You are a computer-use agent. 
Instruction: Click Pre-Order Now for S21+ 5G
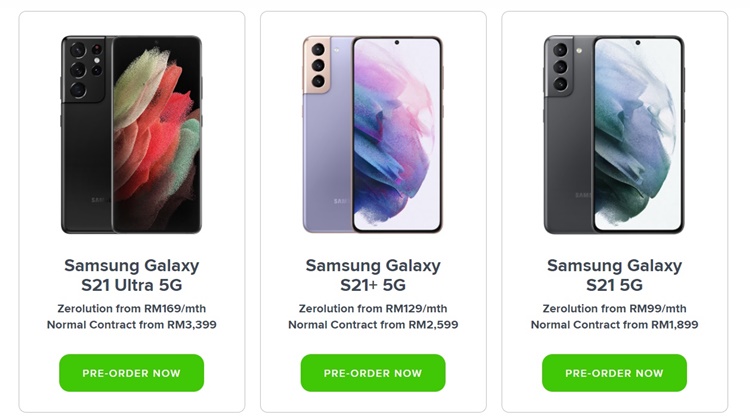[x=373, y=373]
